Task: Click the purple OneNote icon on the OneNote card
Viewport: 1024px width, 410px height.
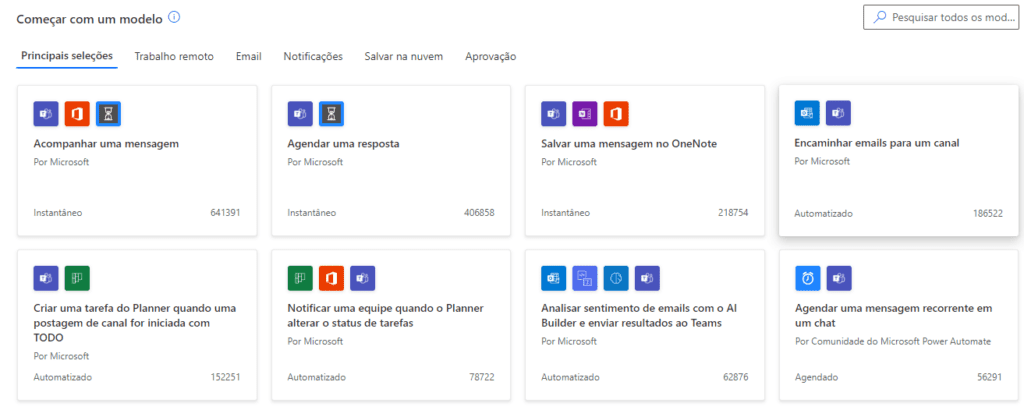Action: pyautogui.click(x=584, y=114)
